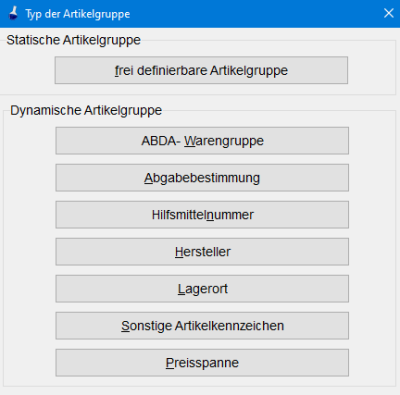Create dynamic group by manufacturer

coord(202,252)
